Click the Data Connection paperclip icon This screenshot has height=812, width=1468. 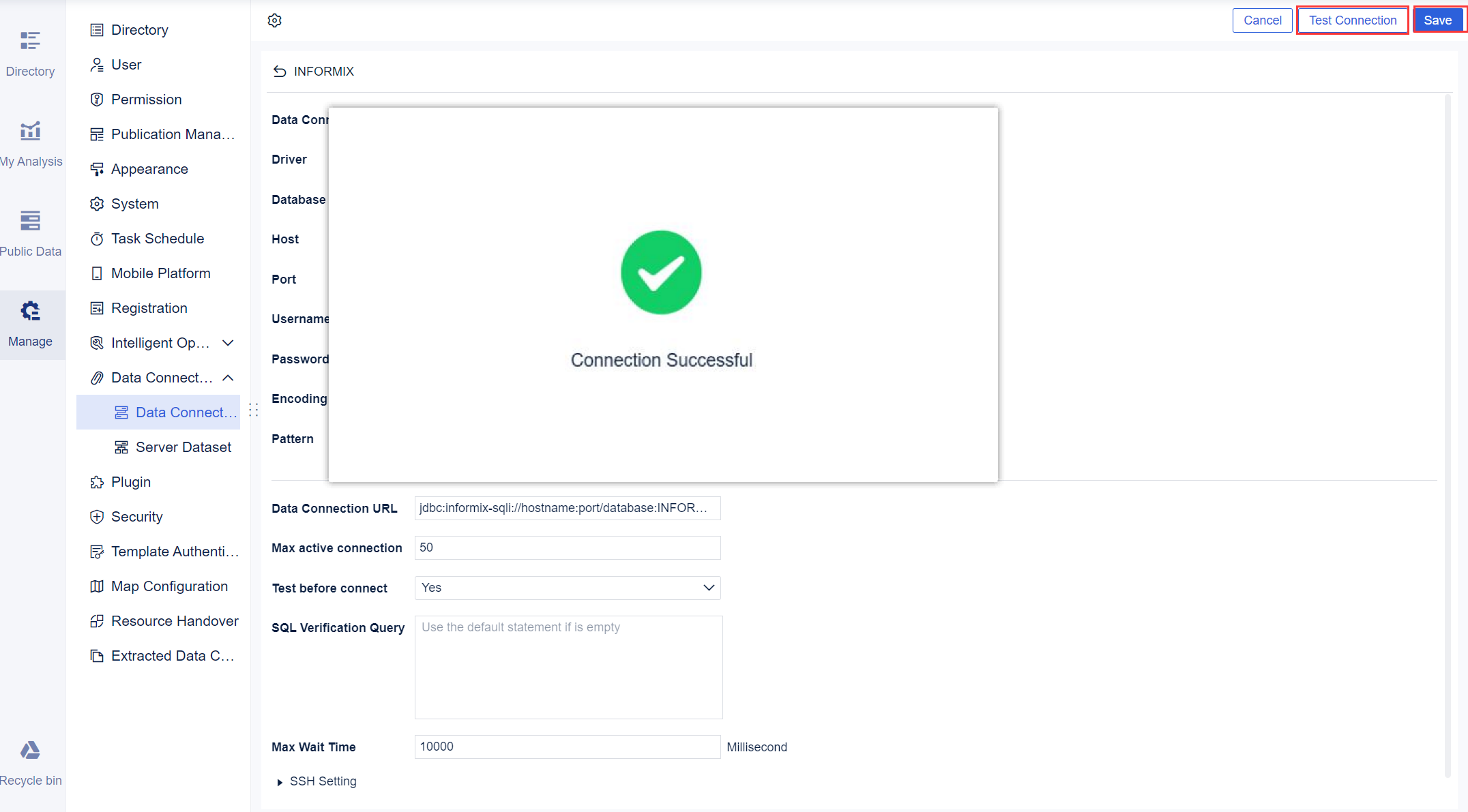click(97, 378)
